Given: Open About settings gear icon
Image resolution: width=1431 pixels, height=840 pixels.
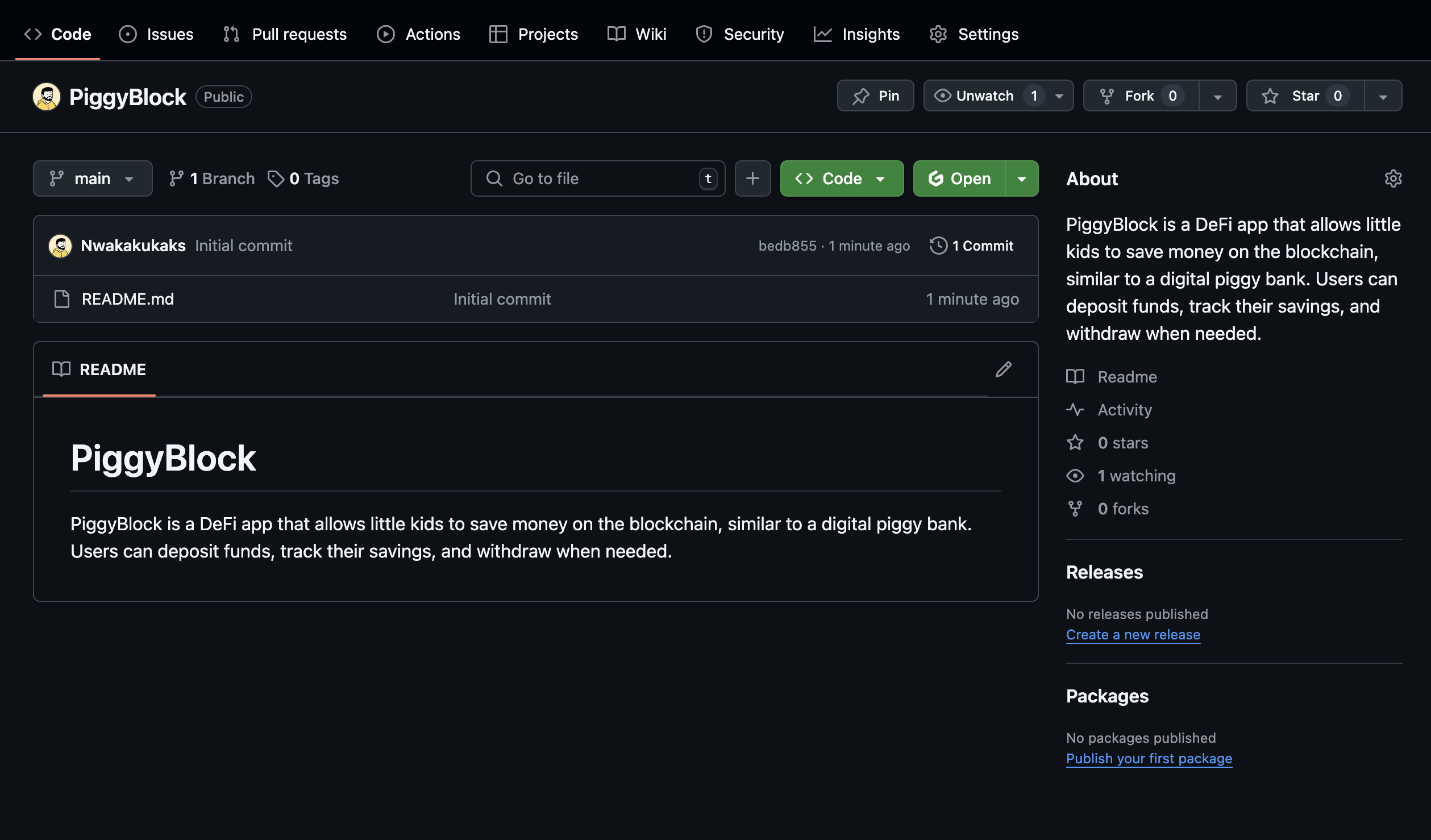Looking at the screenshot, I should click(1393, 178).
